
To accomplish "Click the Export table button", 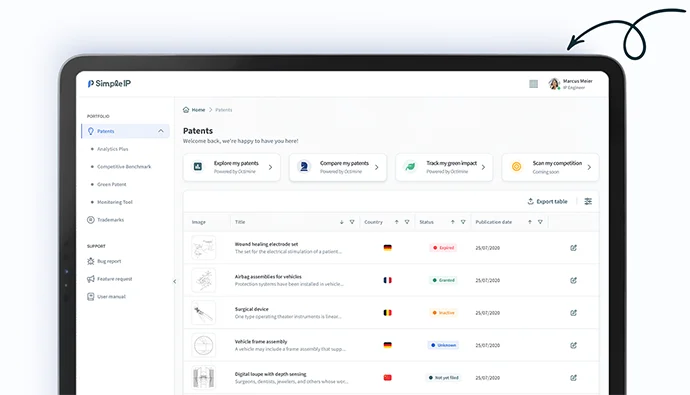I will click(x=547, y=201).
